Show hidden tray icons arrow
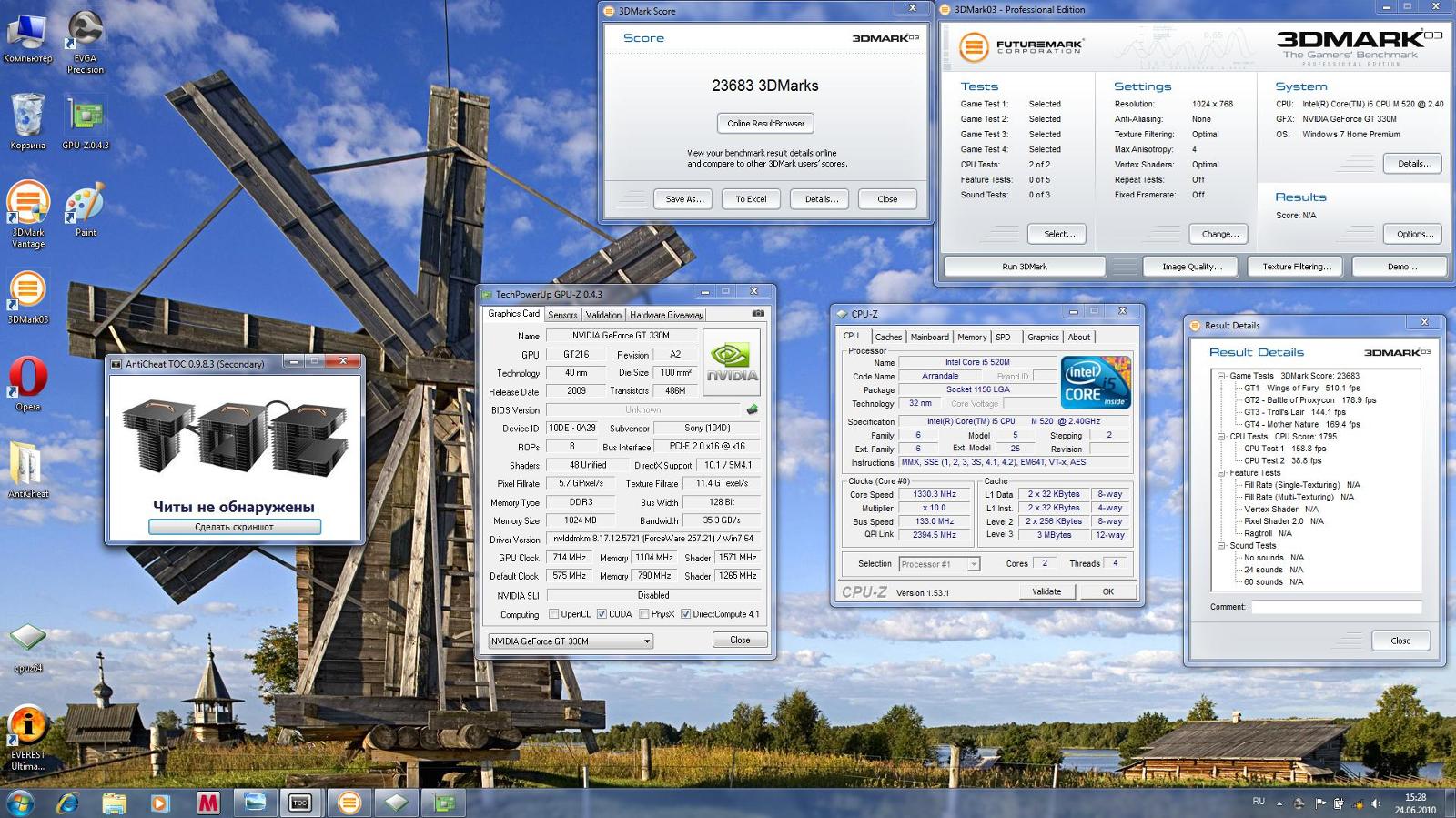The width and height of the screenshot is (1456, 818). coord(1279,804)
